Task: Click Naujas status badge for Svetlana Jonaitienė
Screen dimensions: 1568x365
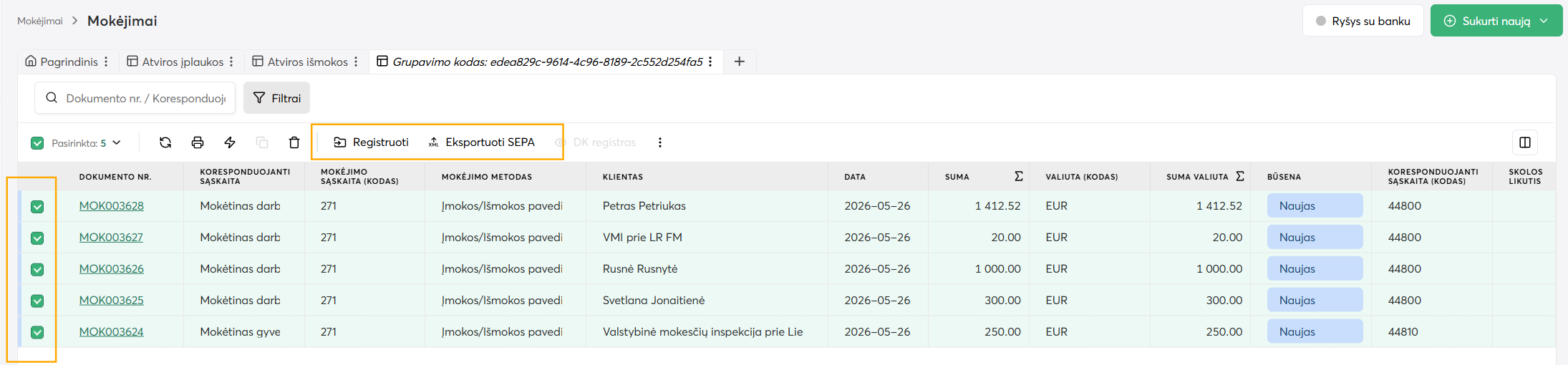Action: pyautogui.click(x=1315, y=301)
